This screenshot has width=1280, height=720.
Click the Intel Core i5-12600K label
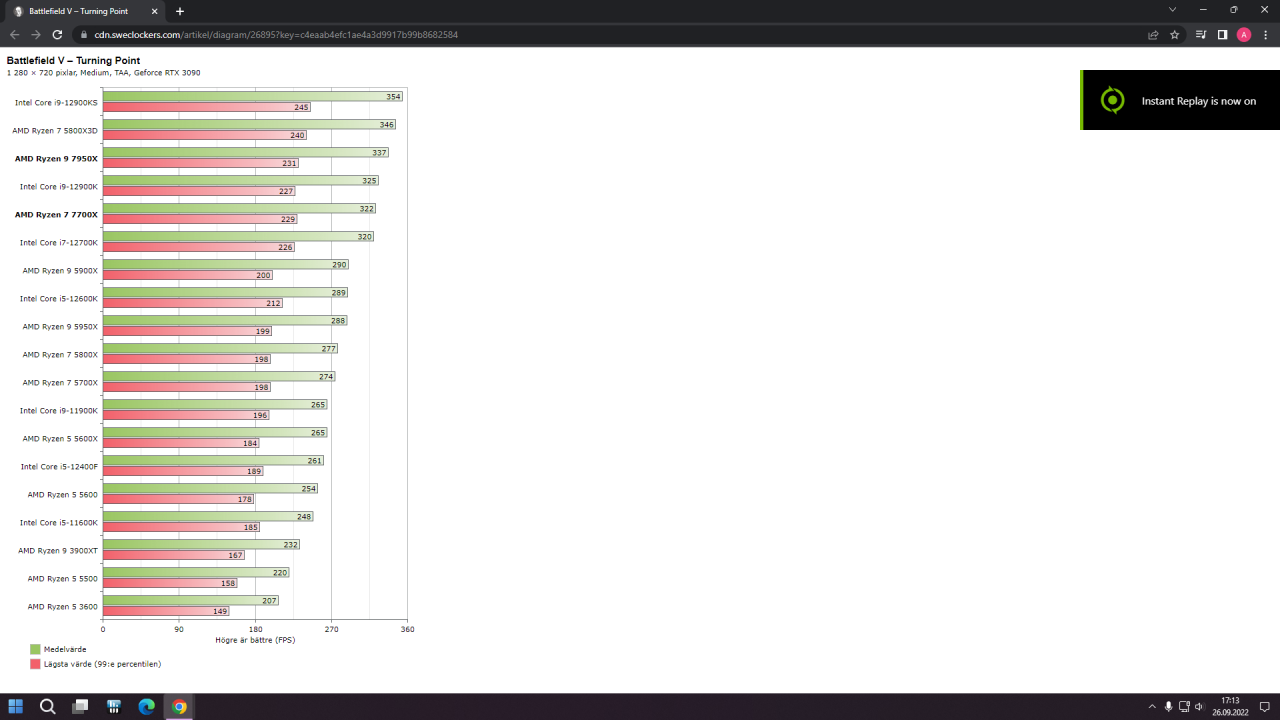(x=59, y=298)
